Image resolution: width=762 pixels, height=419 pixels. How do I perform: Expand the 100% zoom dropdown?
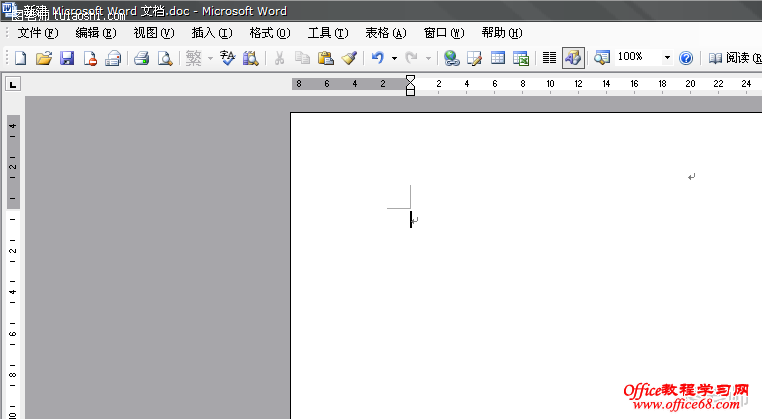pos(667,58)
